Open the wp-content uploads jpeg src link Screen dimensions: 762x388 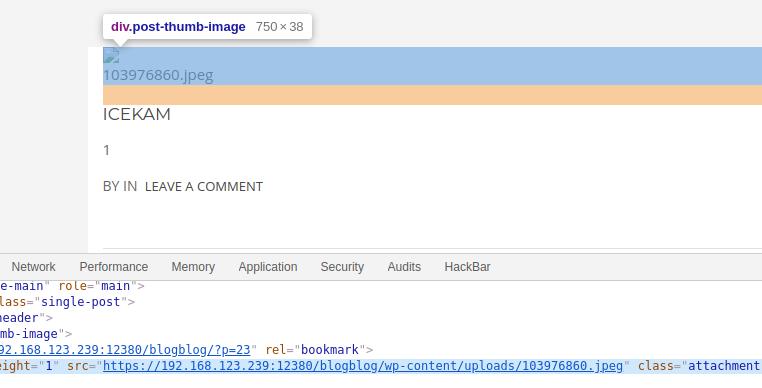(363, 366)
